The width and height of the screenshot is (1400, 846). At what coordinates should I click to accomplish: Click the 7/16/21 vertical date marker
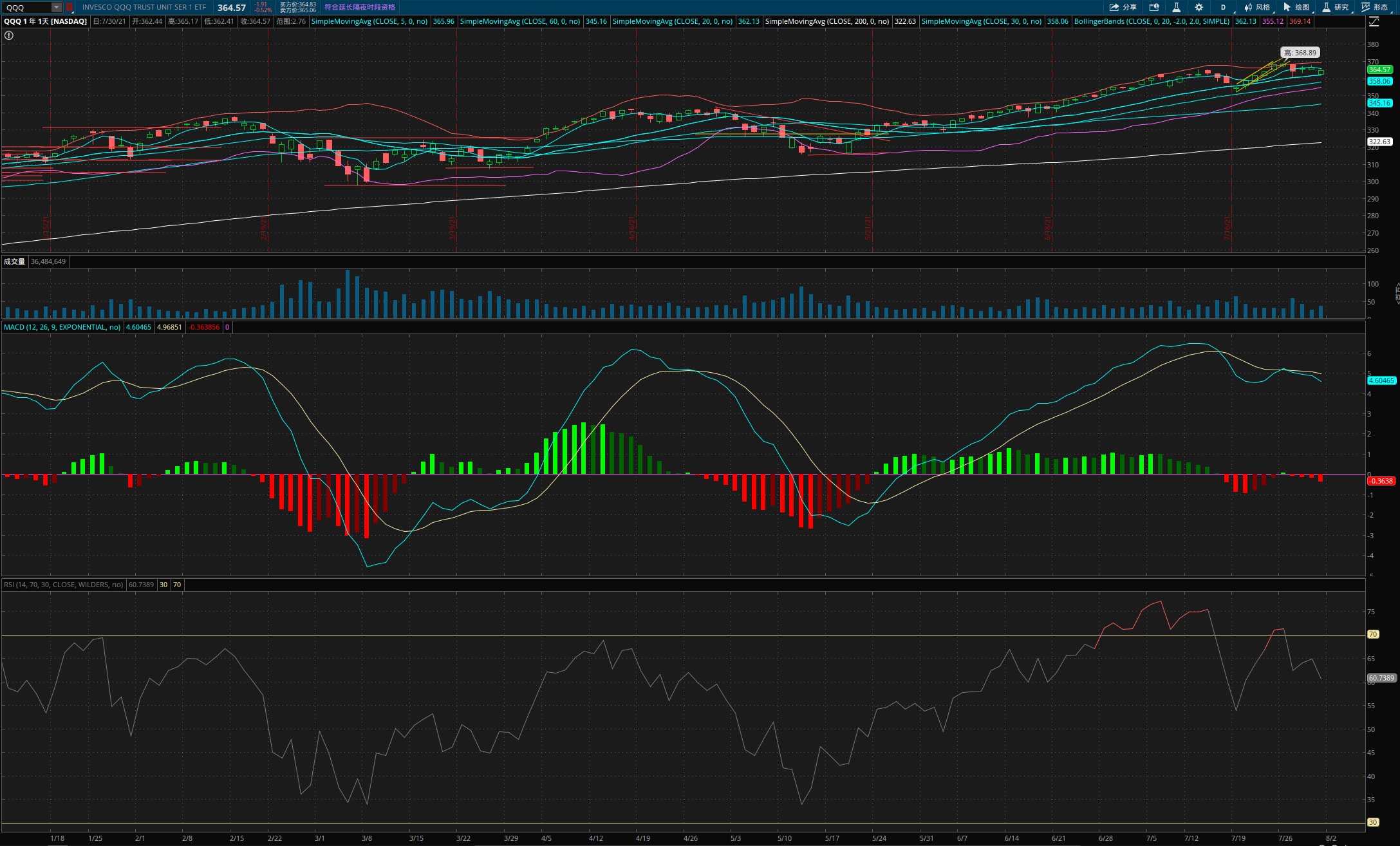tap(1227, 228)
